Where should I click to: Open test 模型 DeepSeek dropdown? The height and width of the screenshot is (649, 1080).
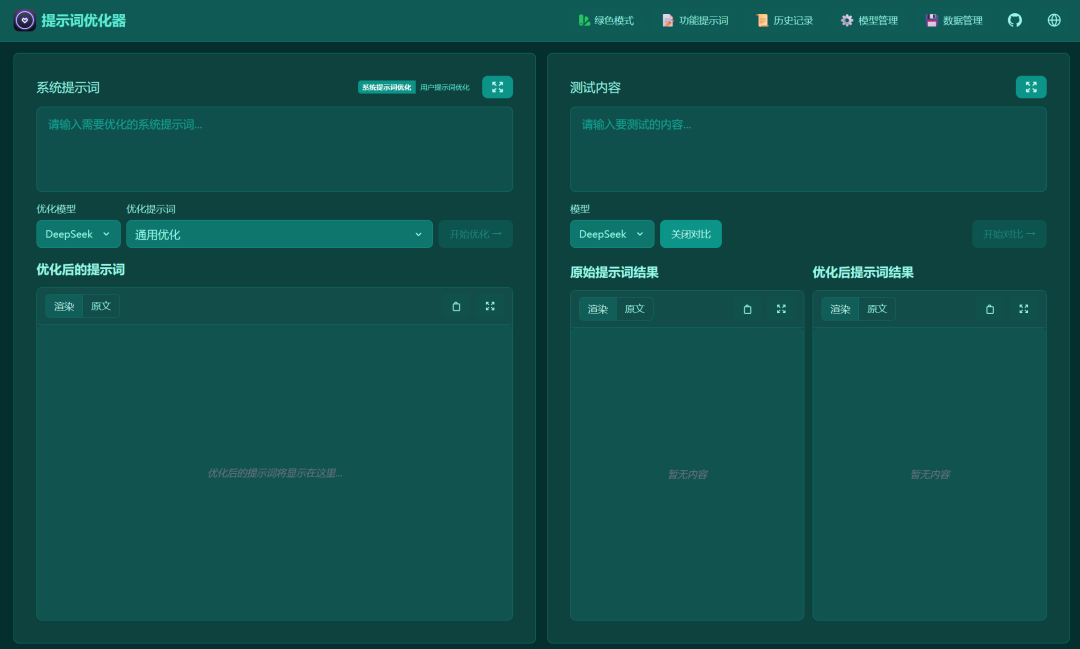pyautogui.click(x=612, y=234)
